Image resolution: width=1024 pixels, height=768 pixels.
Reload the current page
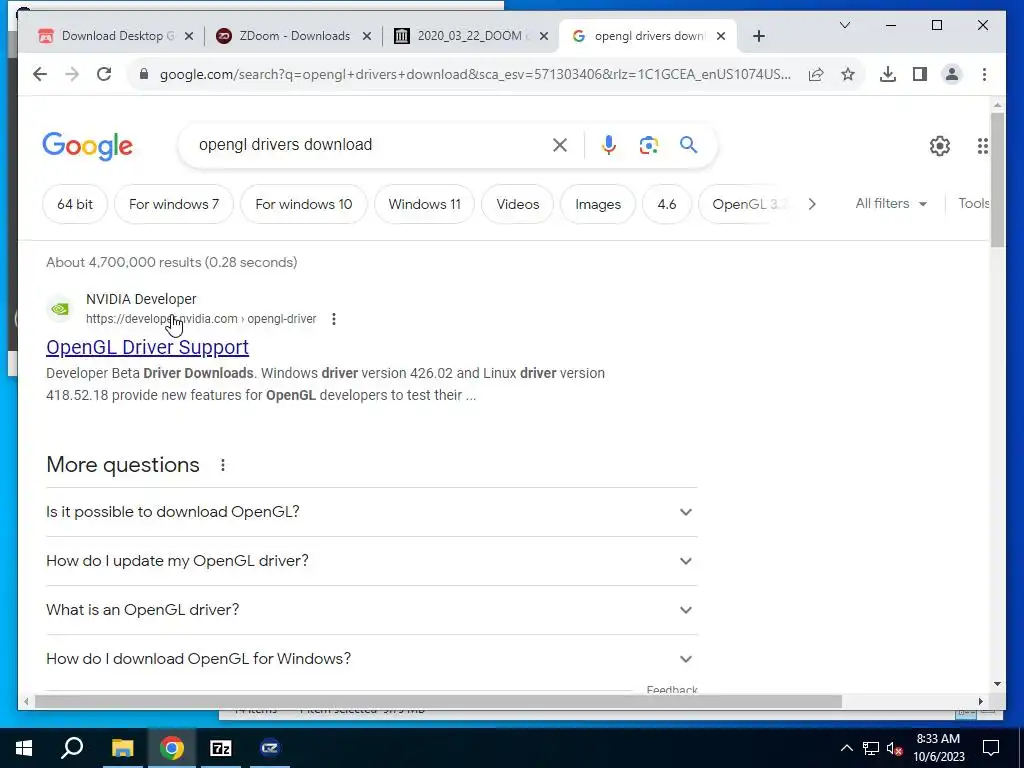[104, 74]
